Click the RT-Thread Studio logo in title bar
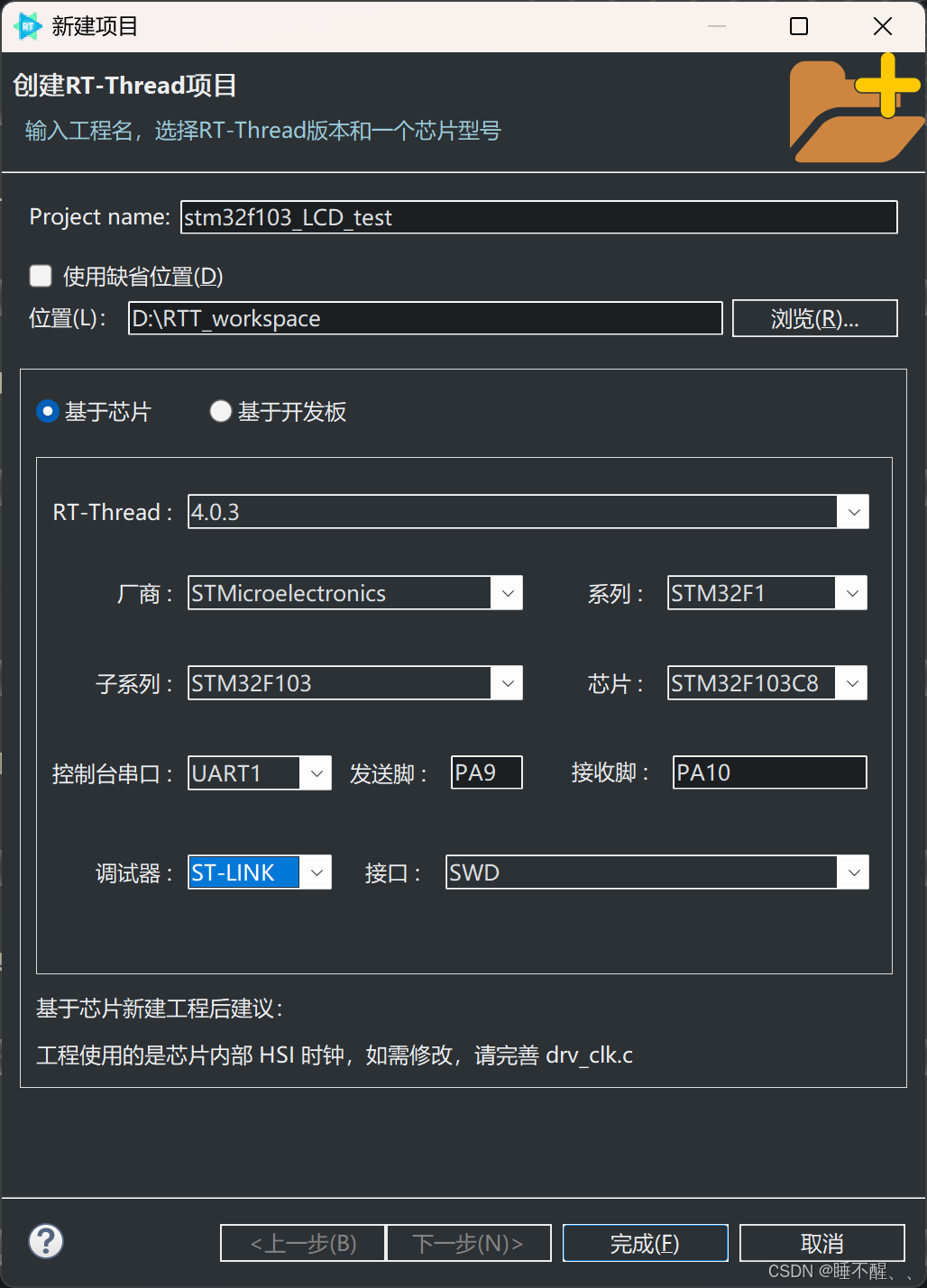927x1288 pixels. [28, 26]
